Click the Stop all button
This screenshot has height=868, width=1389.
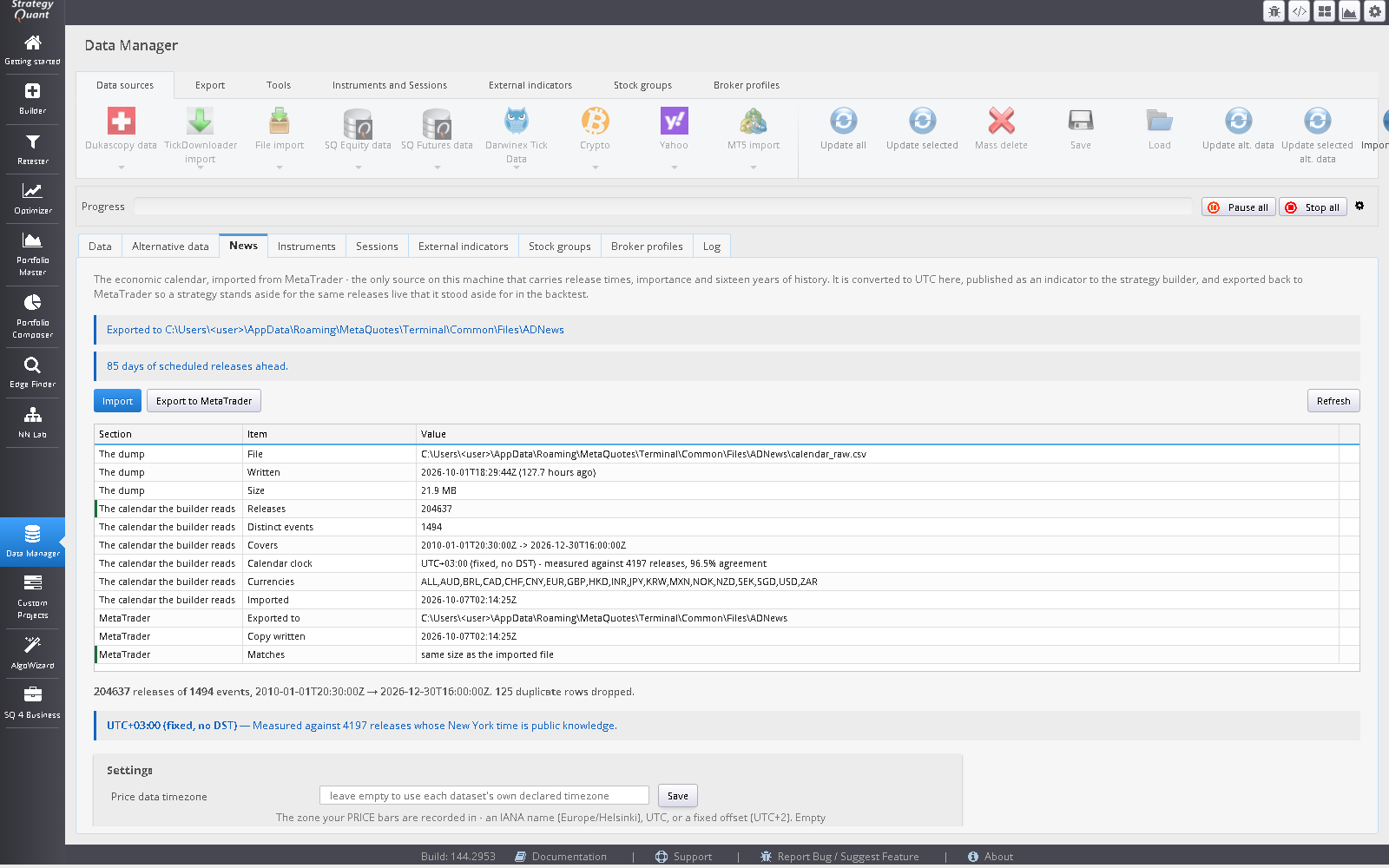point(1313,207)
